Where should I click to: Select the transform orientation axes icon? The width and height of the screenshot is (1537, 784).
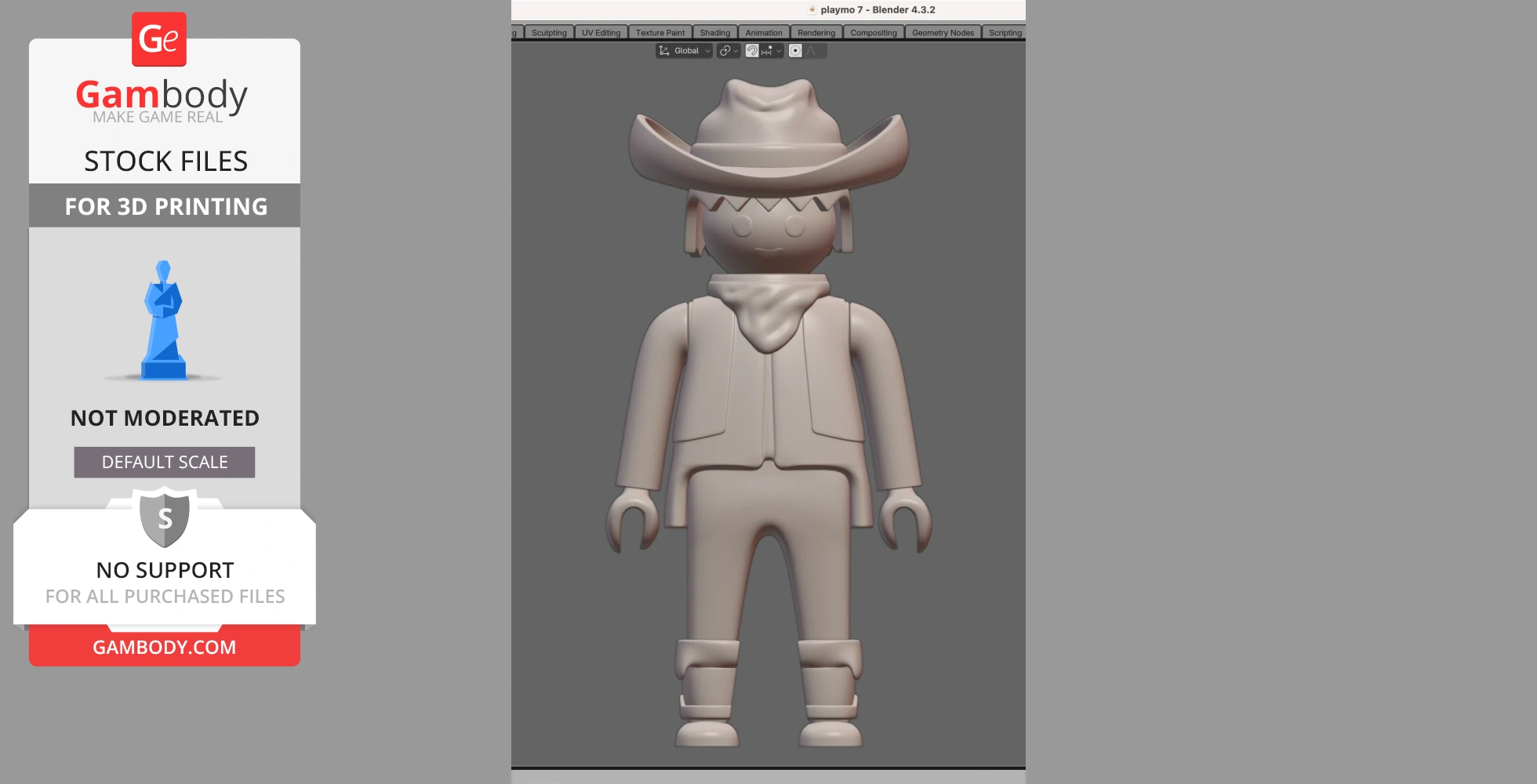664,50
